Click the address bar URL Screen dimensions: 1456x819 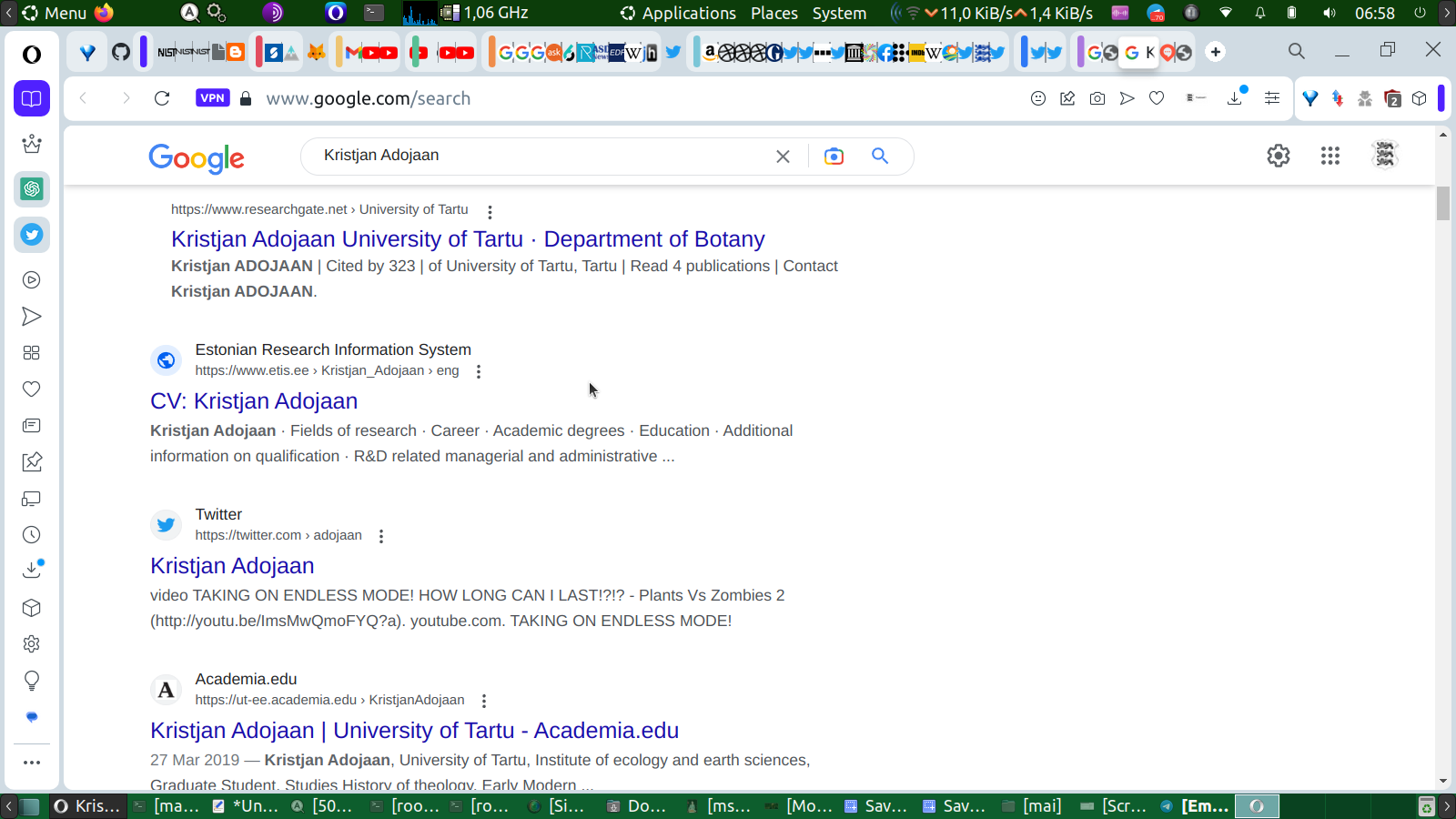click(x=369, y=98)
